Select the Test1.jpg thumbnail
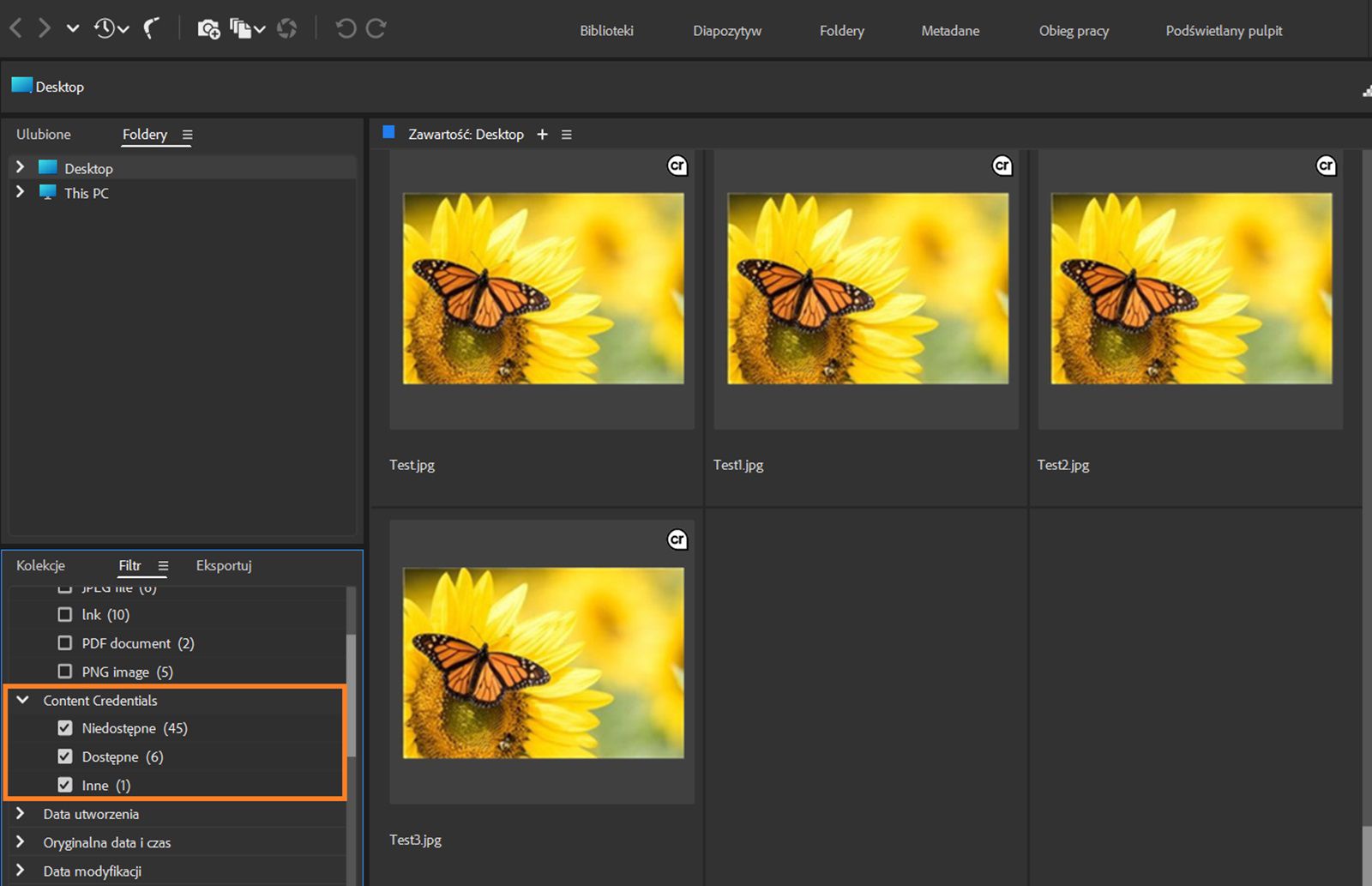1372x886 pixels. (868, 289)
